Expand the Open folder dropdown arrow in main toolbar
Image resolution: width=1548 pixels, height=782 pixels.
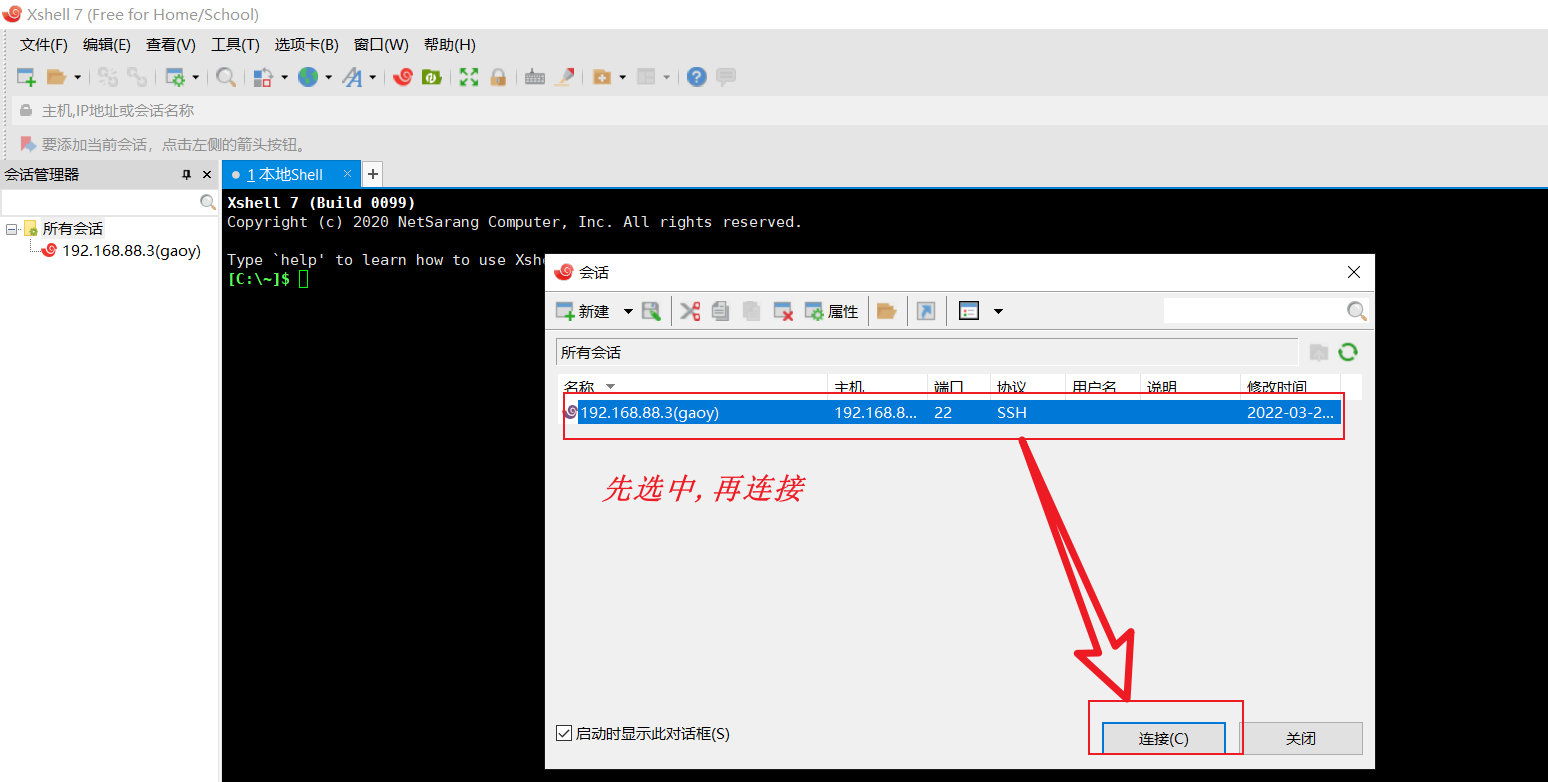click(77, 77)
